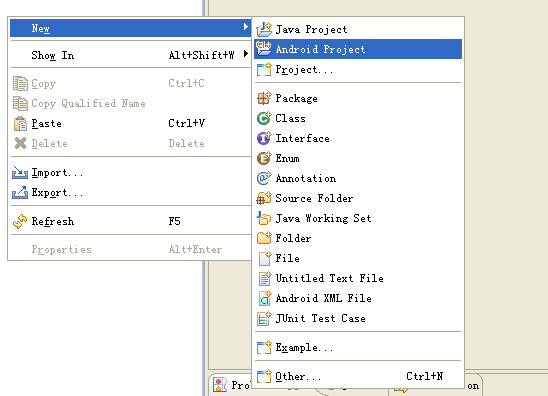The width and height of the screenshot is (548, 396).
Task: Click the Ctrl+V shortcut text
Action: click(x=187, y=123)
